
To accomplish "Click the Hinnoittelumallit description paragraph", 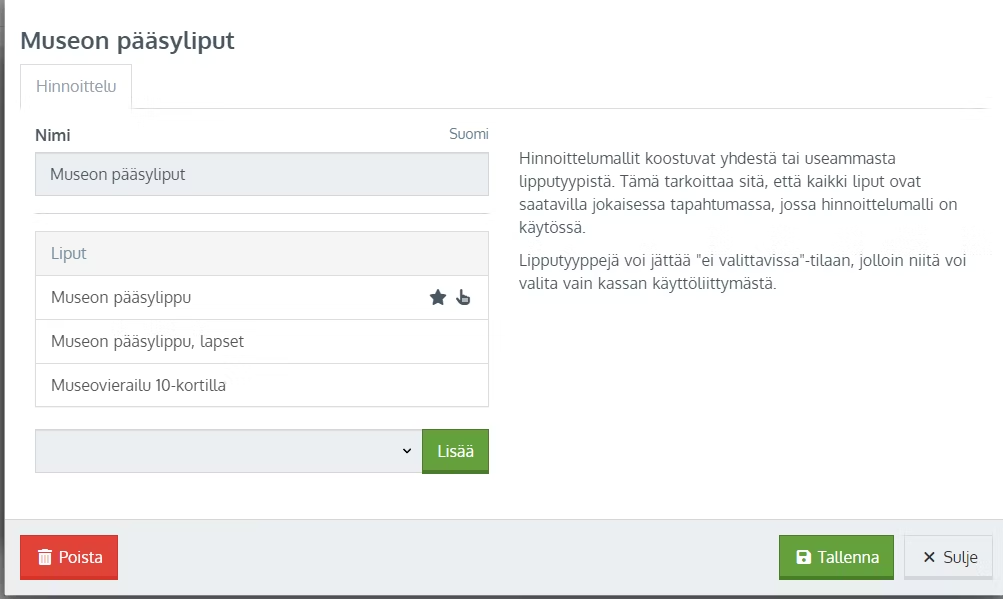I will coord(738,193).
